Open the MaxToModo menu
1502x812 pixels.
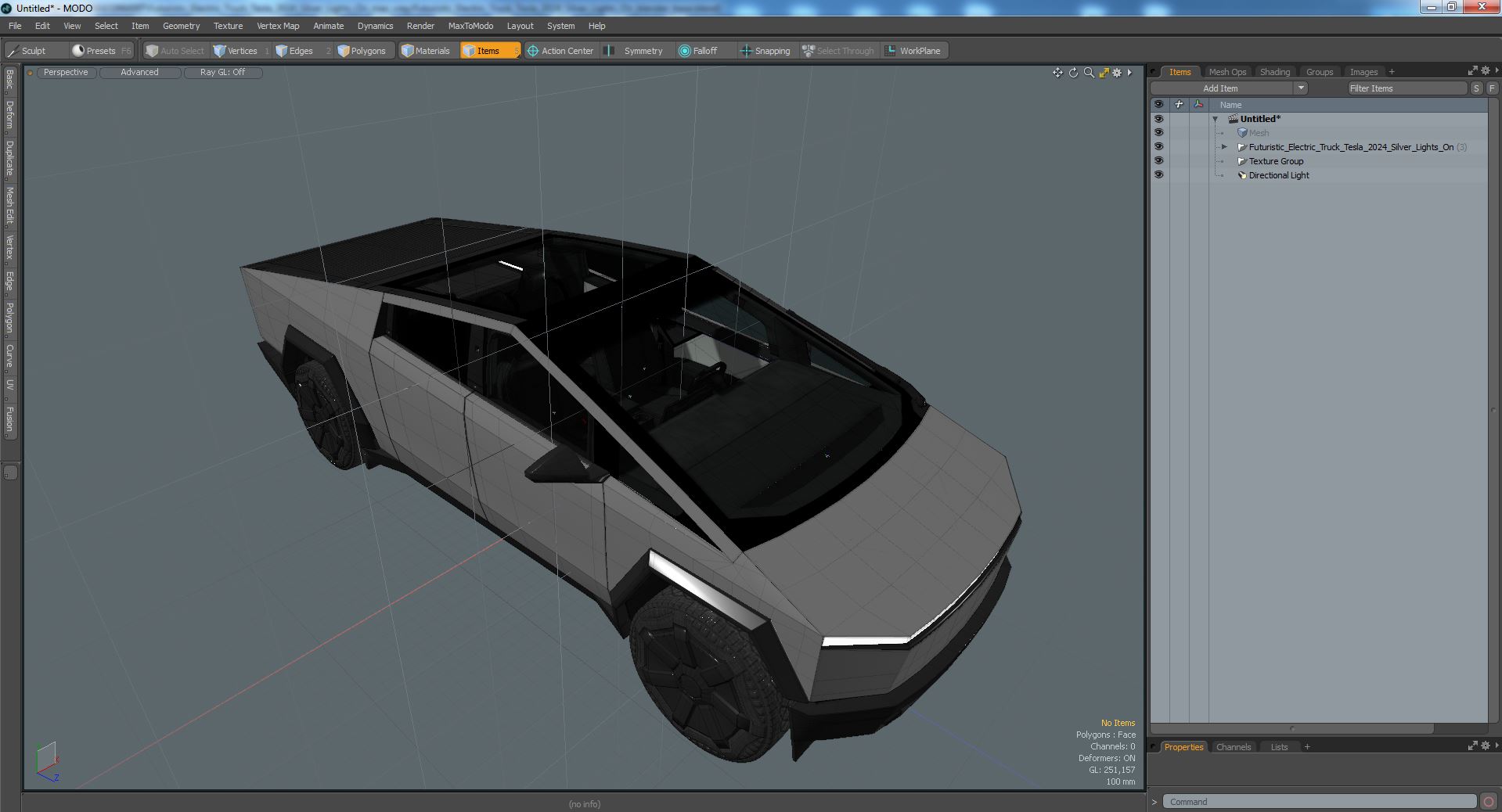click(x=470, y=26)
